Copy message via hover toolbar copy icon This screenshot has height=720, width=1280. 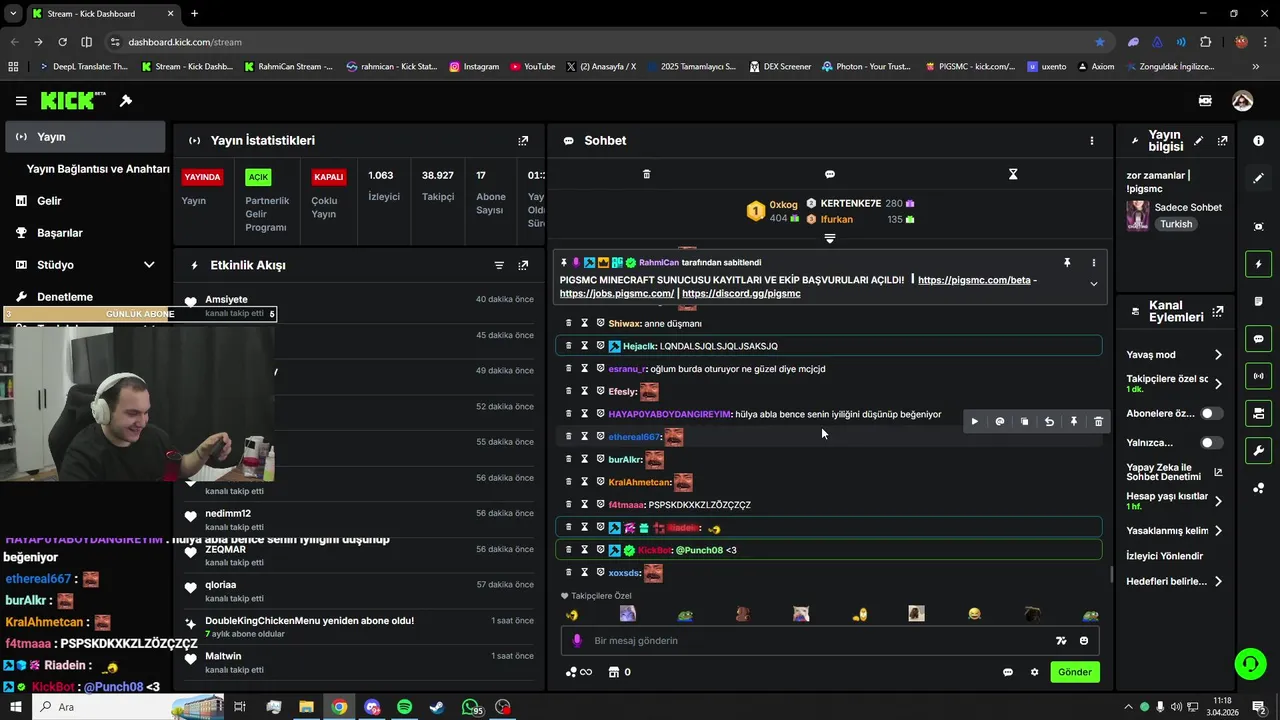1024,422
